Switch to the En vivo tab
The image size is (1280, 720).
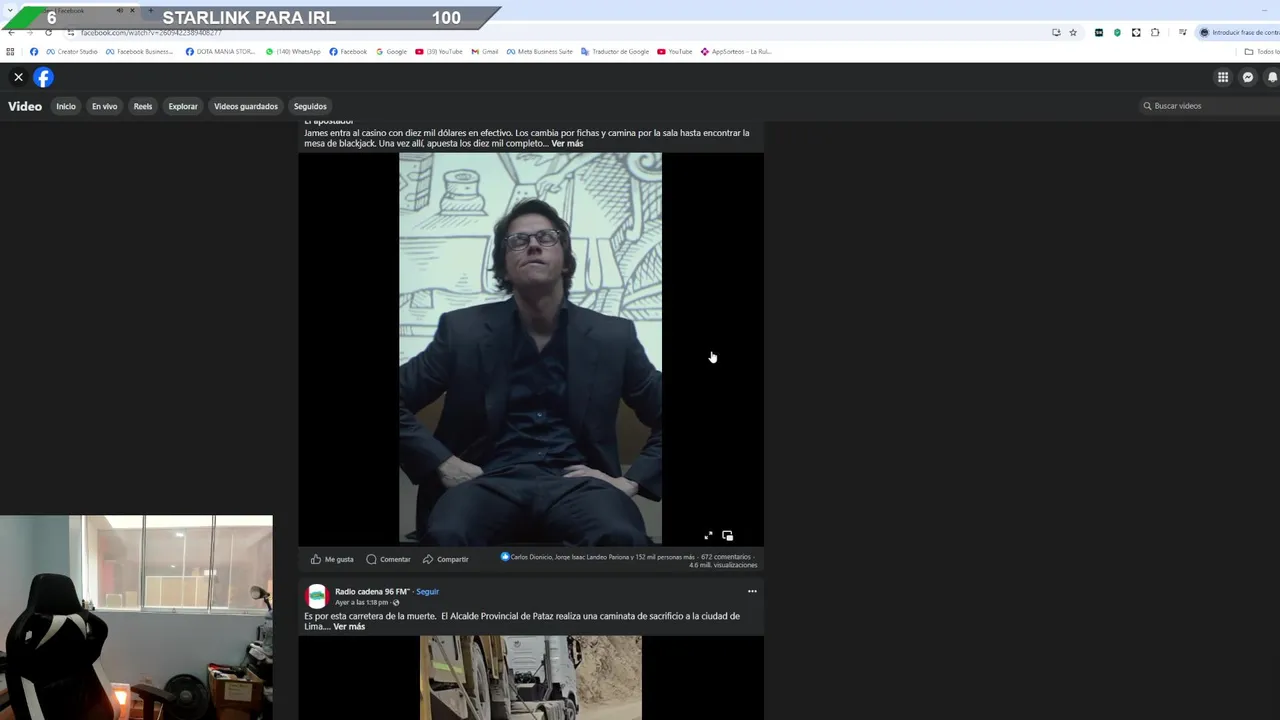click(104, 106)
